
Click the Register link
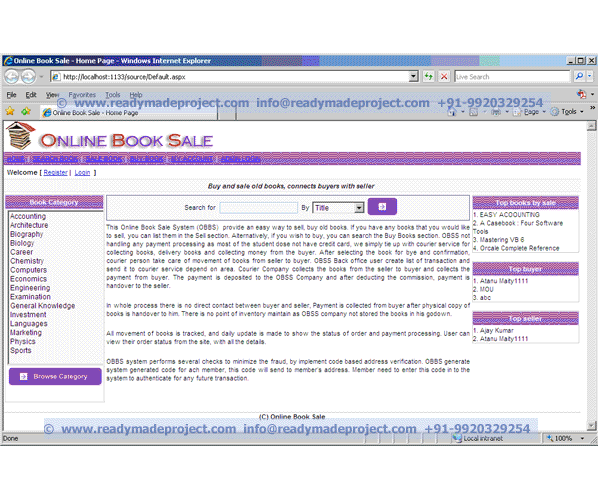point(55,173)
